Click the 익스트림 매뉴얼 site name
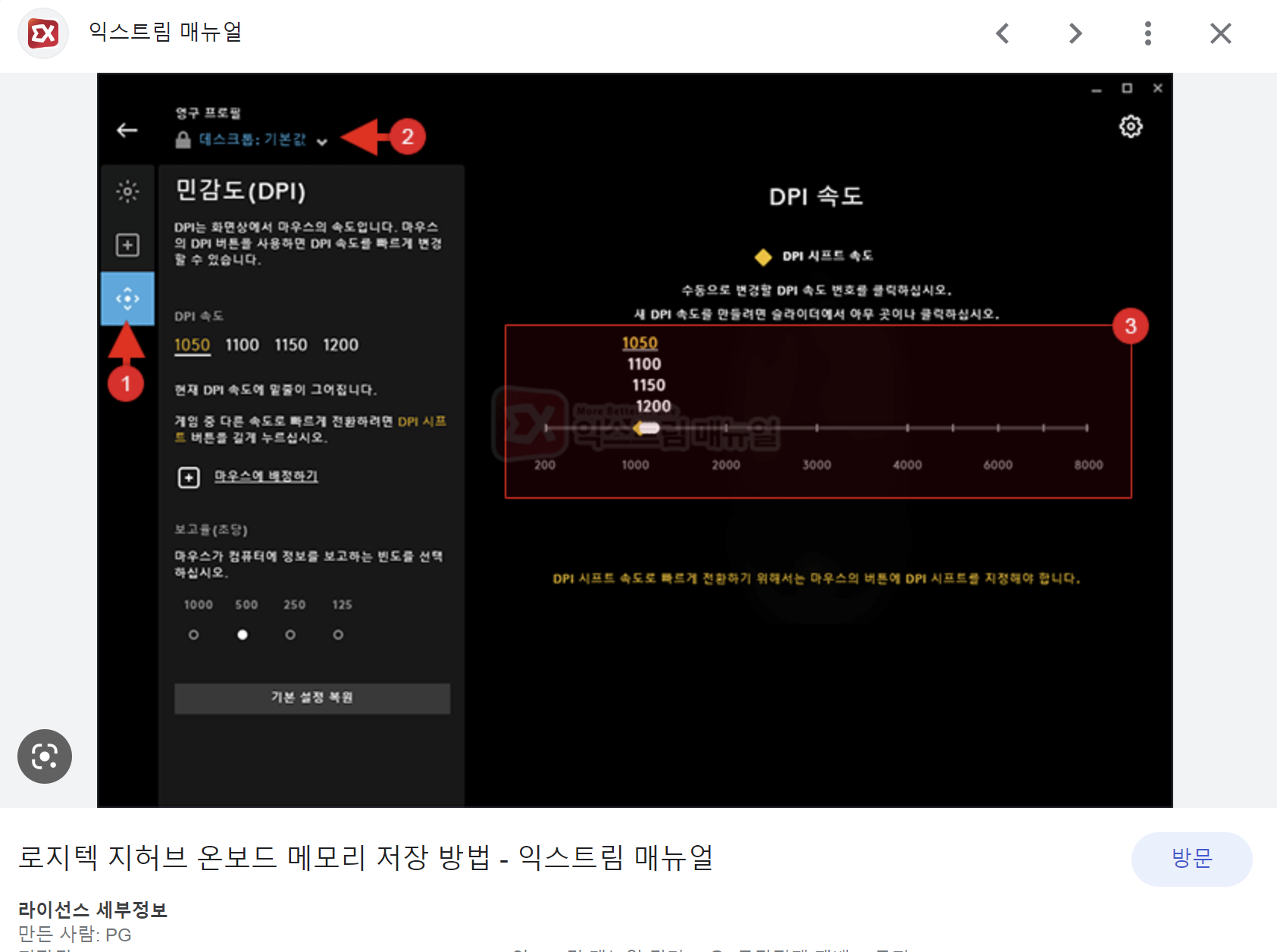This screenshot has width=1277, height=952. [165, 33]
